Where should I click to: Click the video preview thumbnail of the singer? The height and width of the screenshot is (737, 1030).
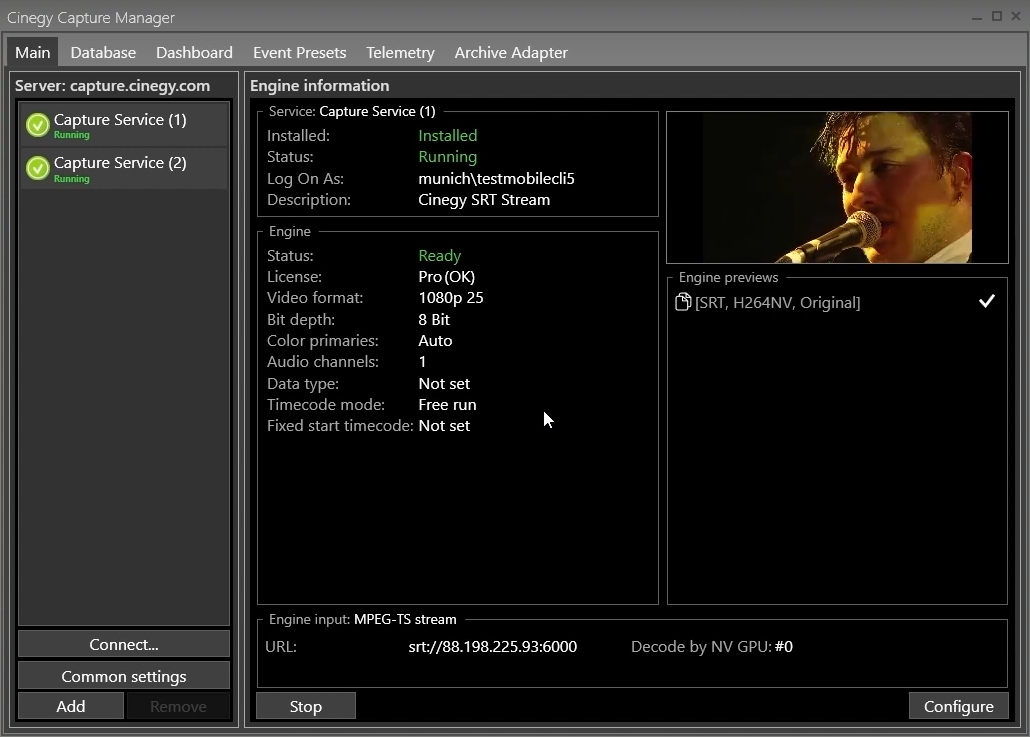(838, 187)
